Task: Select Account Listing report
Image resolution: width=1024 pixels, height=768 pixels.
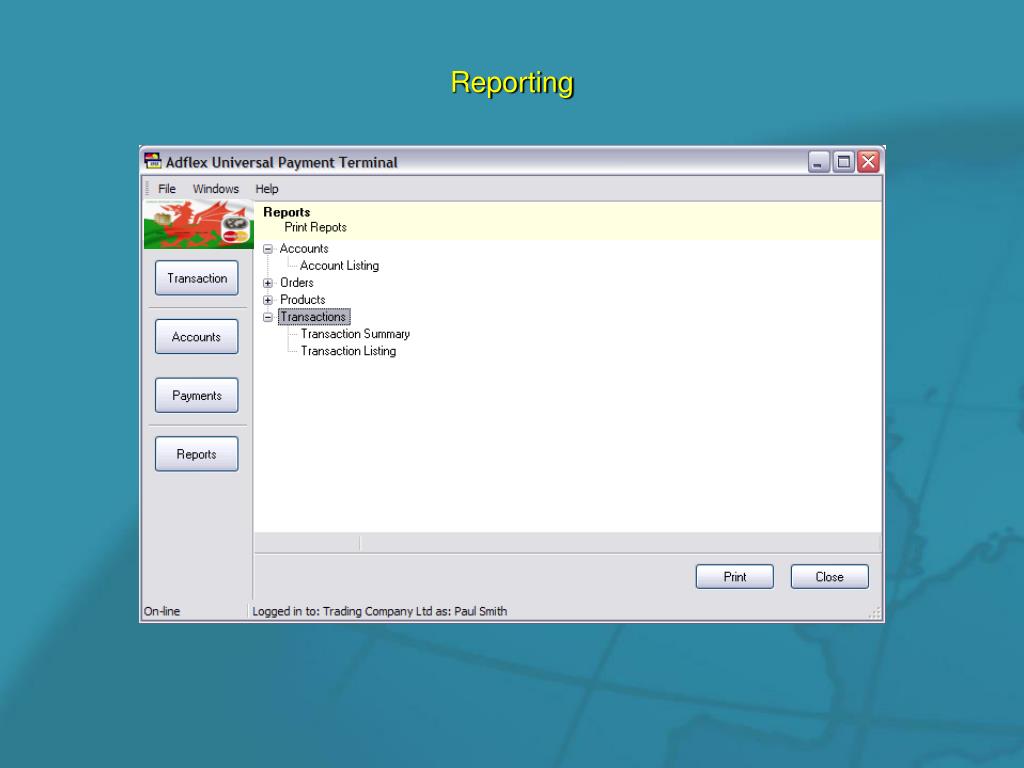Action: (x=340, y=266)
